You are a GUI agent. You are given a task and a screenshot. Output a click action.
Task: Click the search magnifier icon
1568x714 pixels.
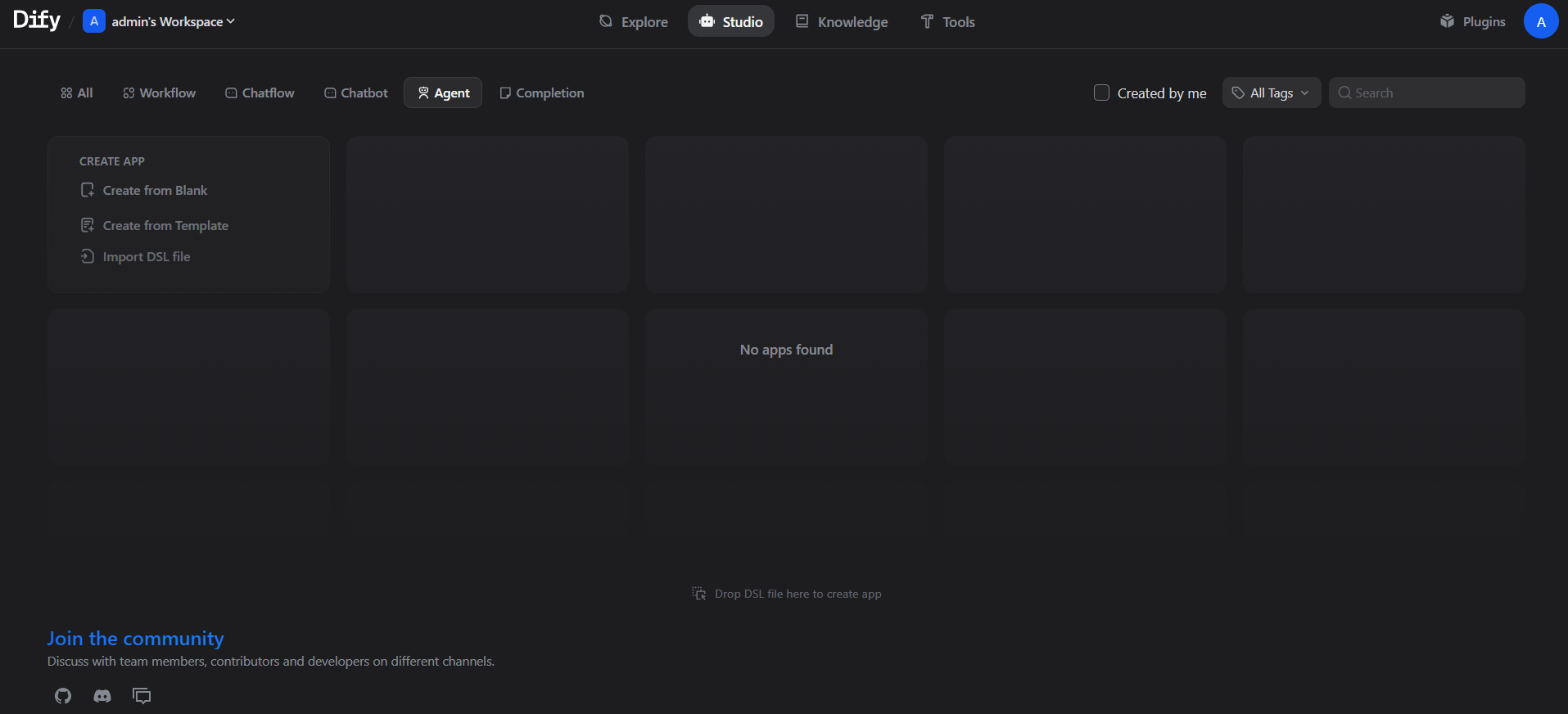pyautogui.click(x=1344, y=93)
